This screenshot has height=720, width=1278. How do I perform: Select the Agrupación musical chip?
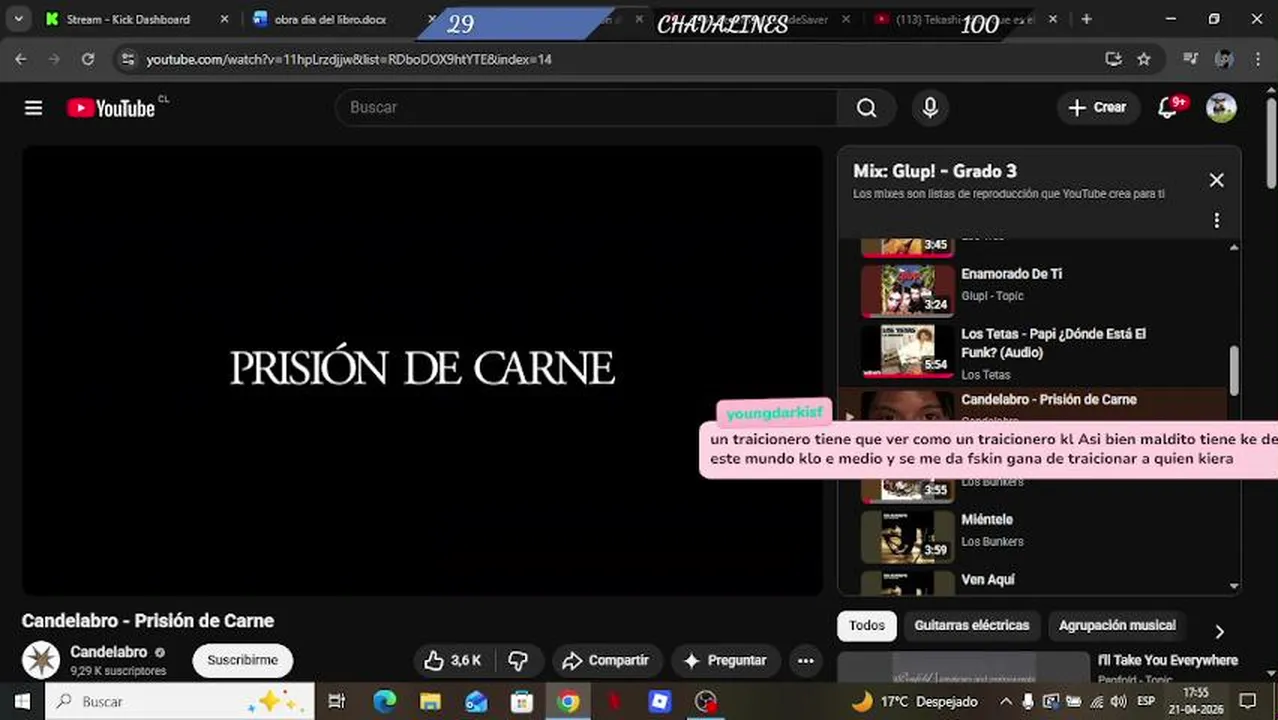pos(1117,625)
